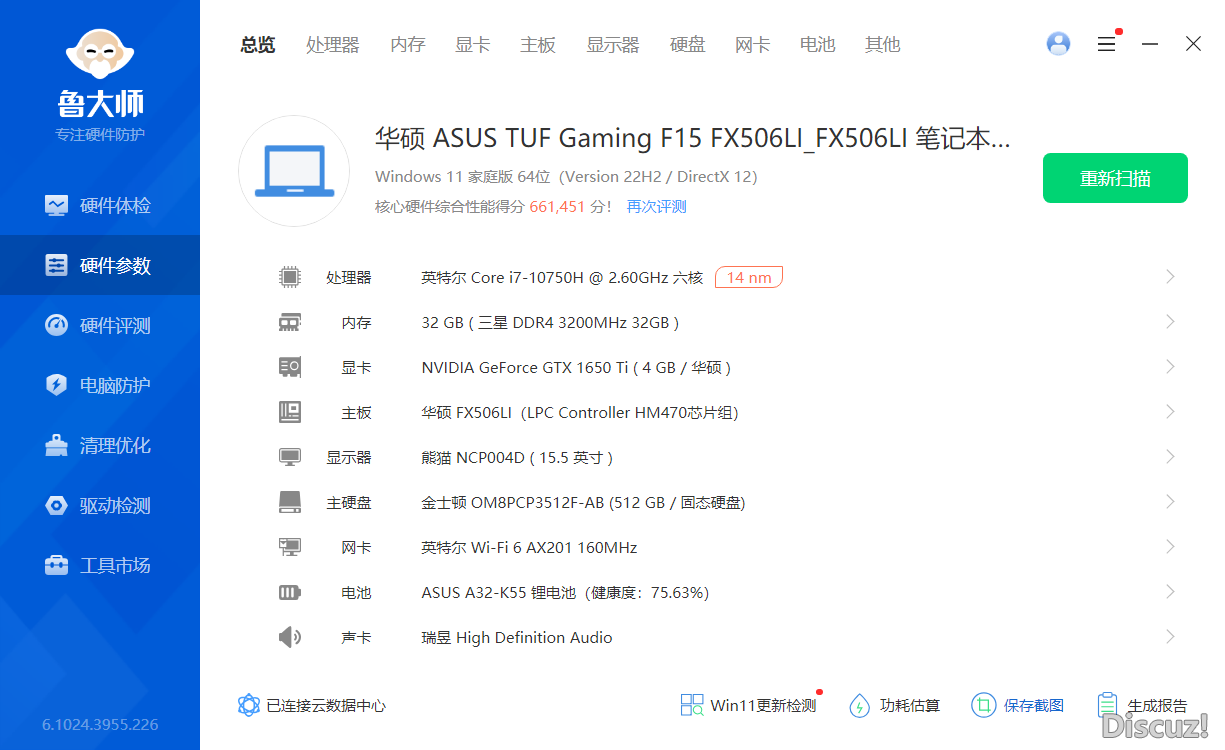This screenshot has width=1225, height=750.
Task: Click the processor chip icon
Action: (x=290, y=277)
